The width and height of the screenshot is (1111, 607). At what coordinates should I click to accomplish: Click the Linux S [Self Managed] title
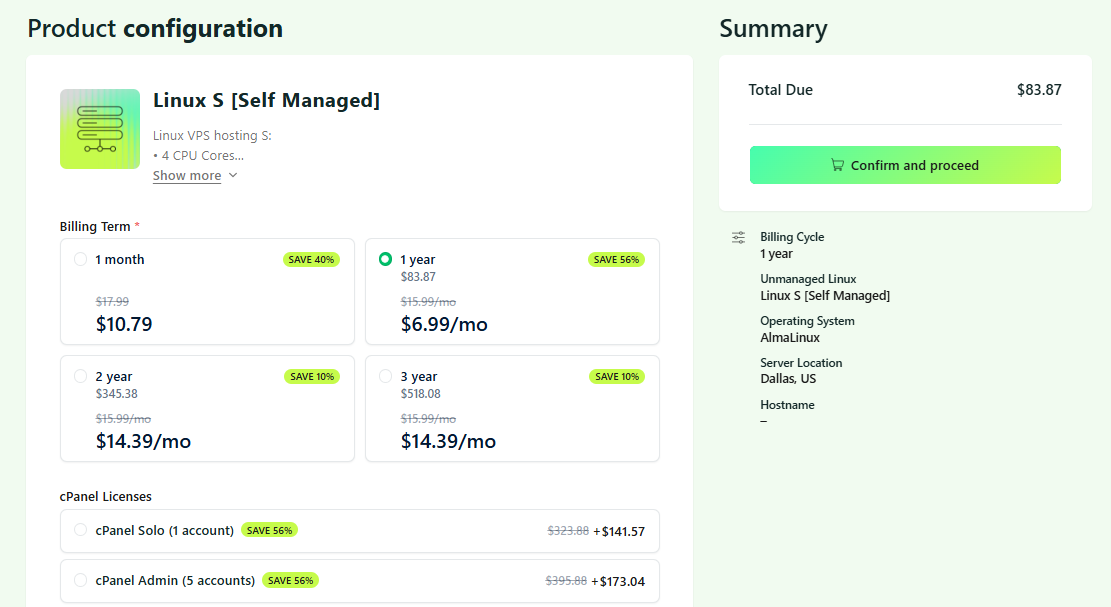[266, 101]
